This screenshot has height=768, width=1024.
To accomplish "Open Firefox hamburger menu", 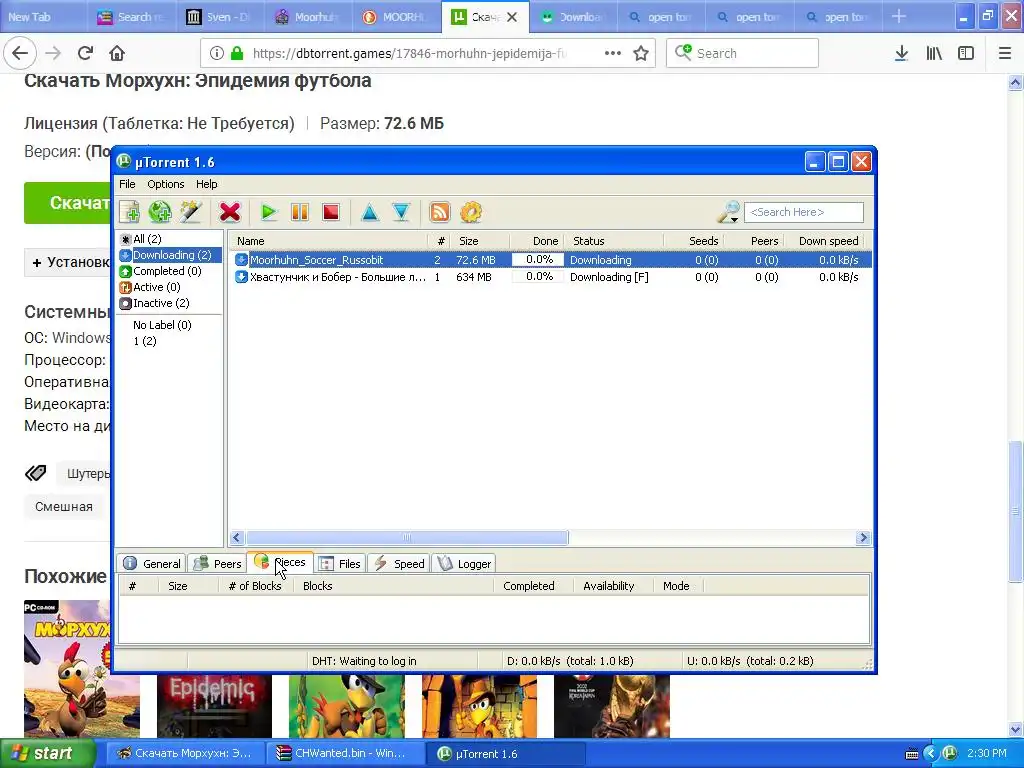I will pyautogui.click(x=1005, y=54).
